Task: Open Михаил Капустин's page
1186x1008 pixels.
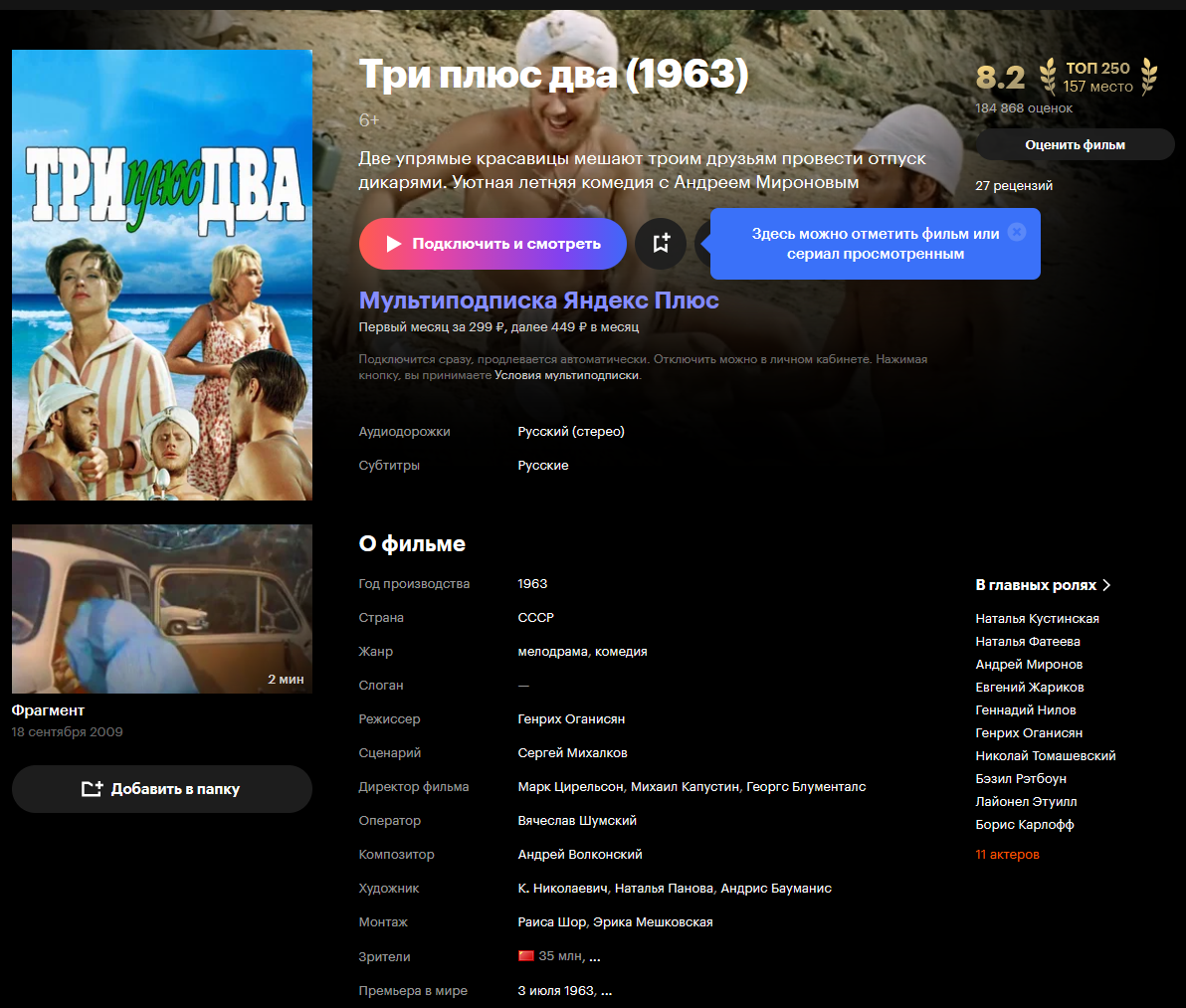Action: tap(686, 786)
